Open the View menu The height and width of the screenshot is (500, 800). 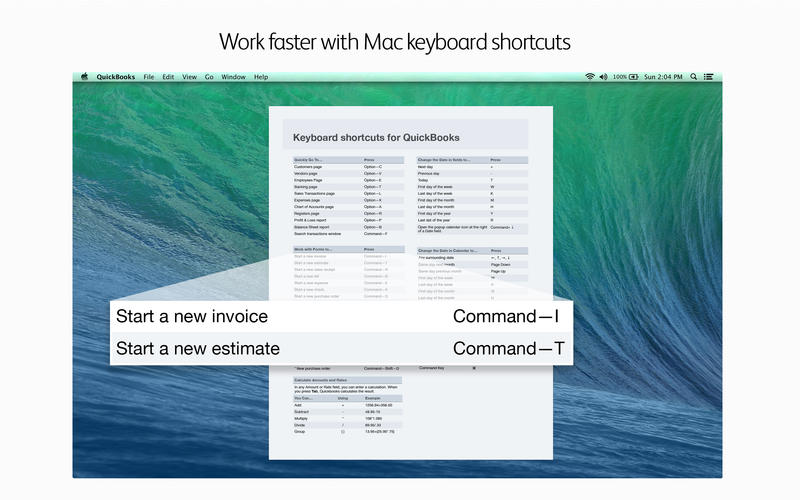coord(189,77)
